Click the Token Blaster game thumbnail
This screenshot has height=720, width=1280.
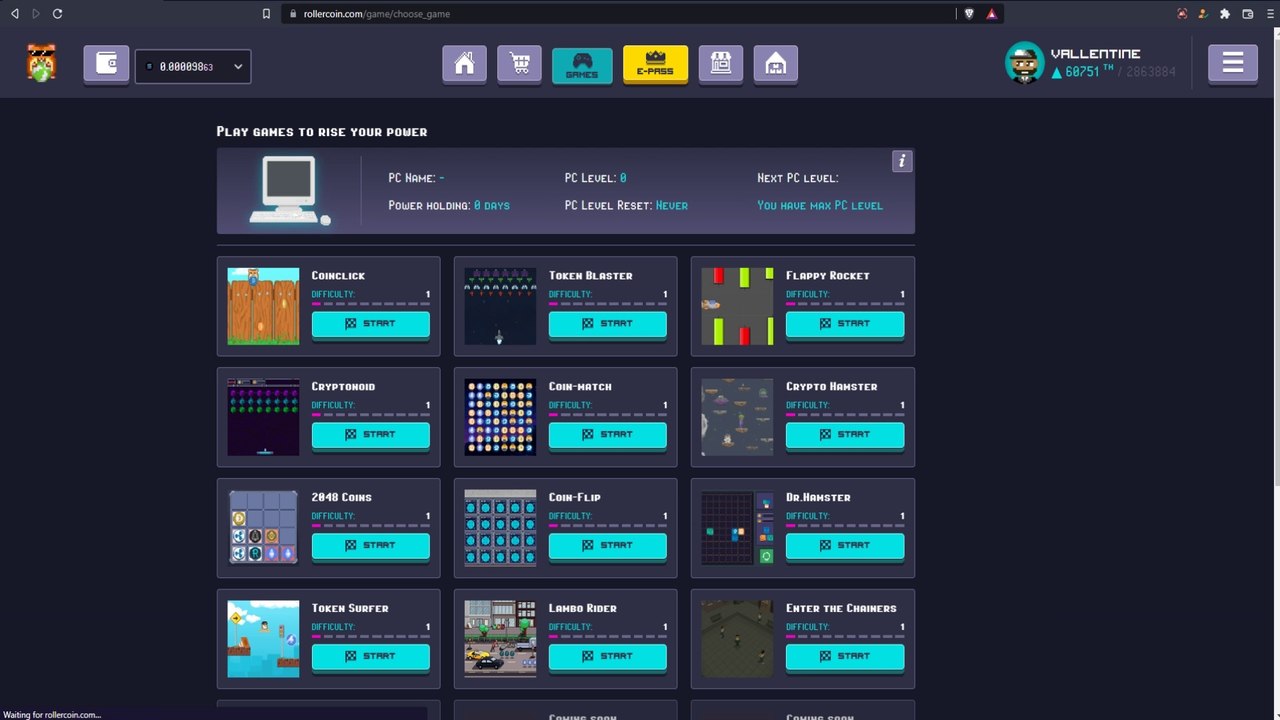coord(500,306)
